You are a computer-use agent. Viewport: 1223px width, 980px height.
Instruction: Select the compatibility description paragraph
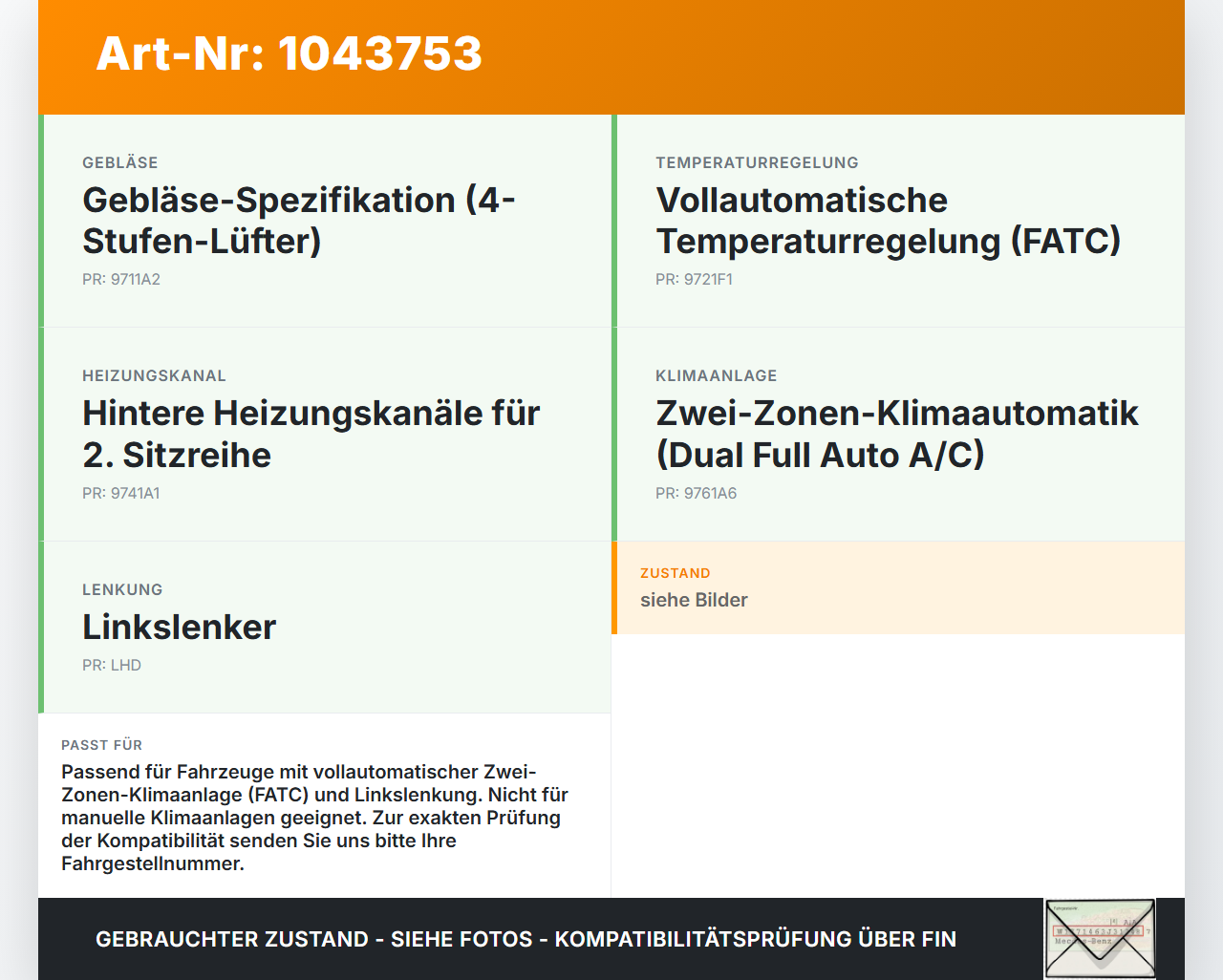coord(315,818)
